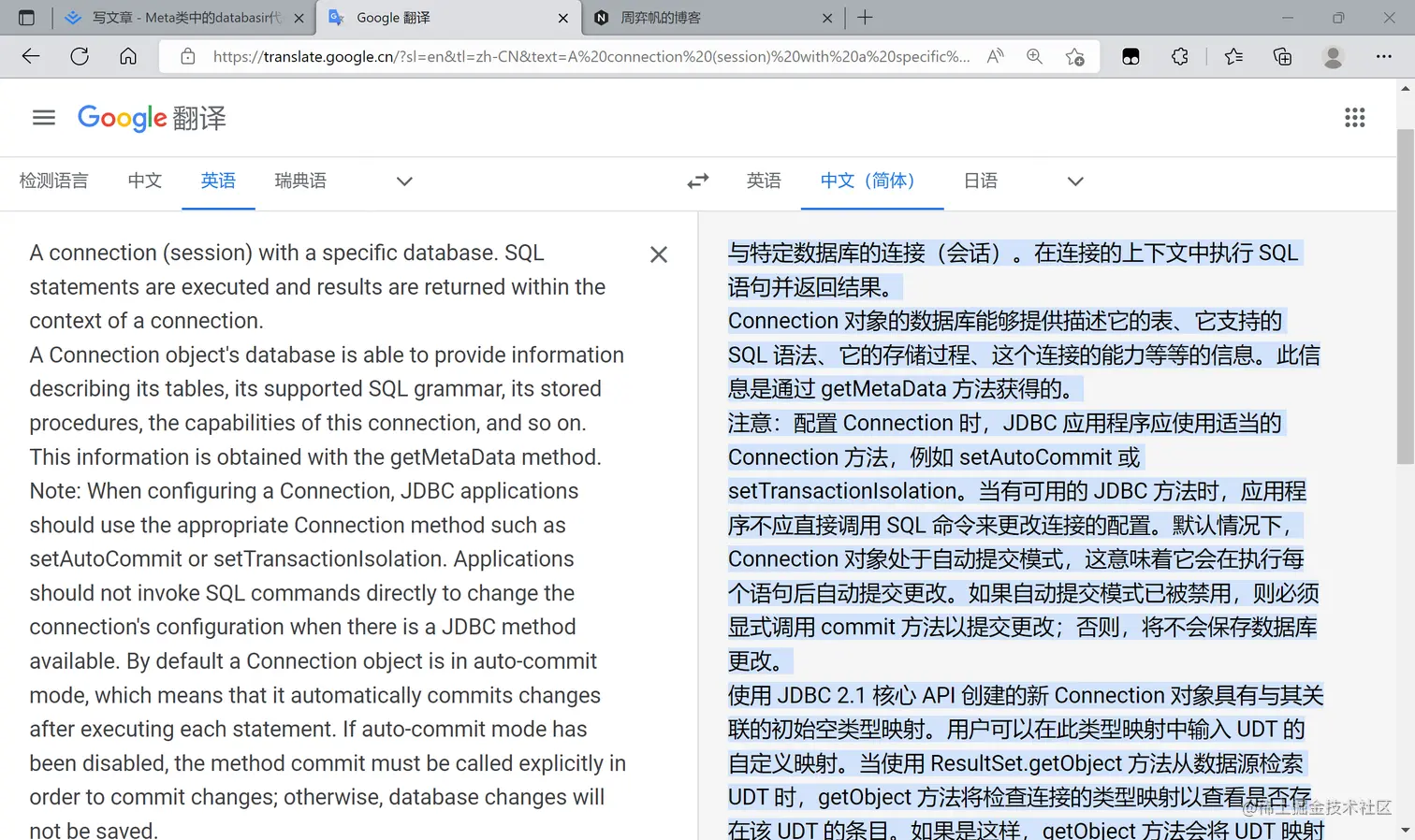Select 英语 source language tab
This screenshot has height=840, width=1415.
coord(218,181)
